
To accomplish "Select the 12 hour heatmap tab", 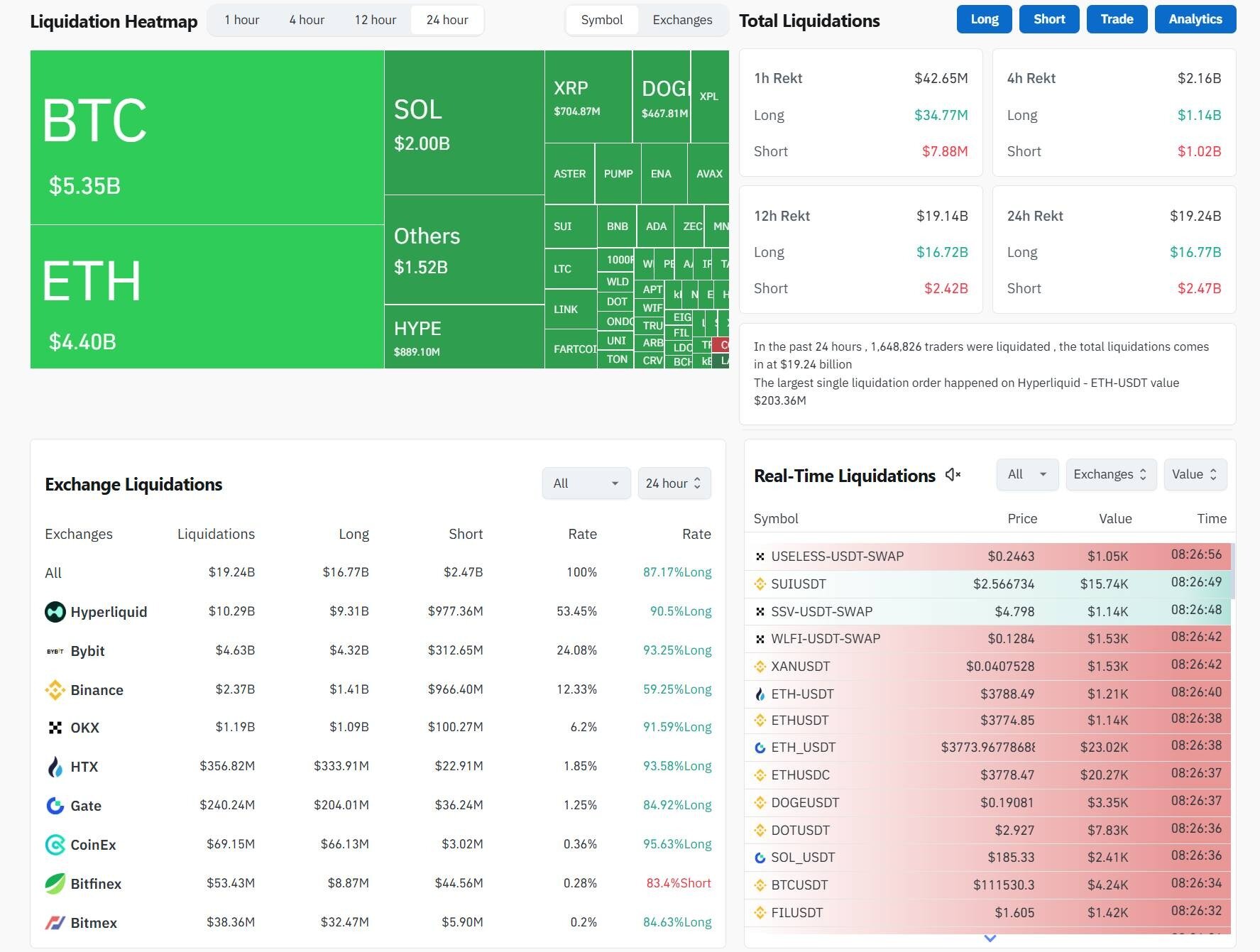I will tap(375, 20).
